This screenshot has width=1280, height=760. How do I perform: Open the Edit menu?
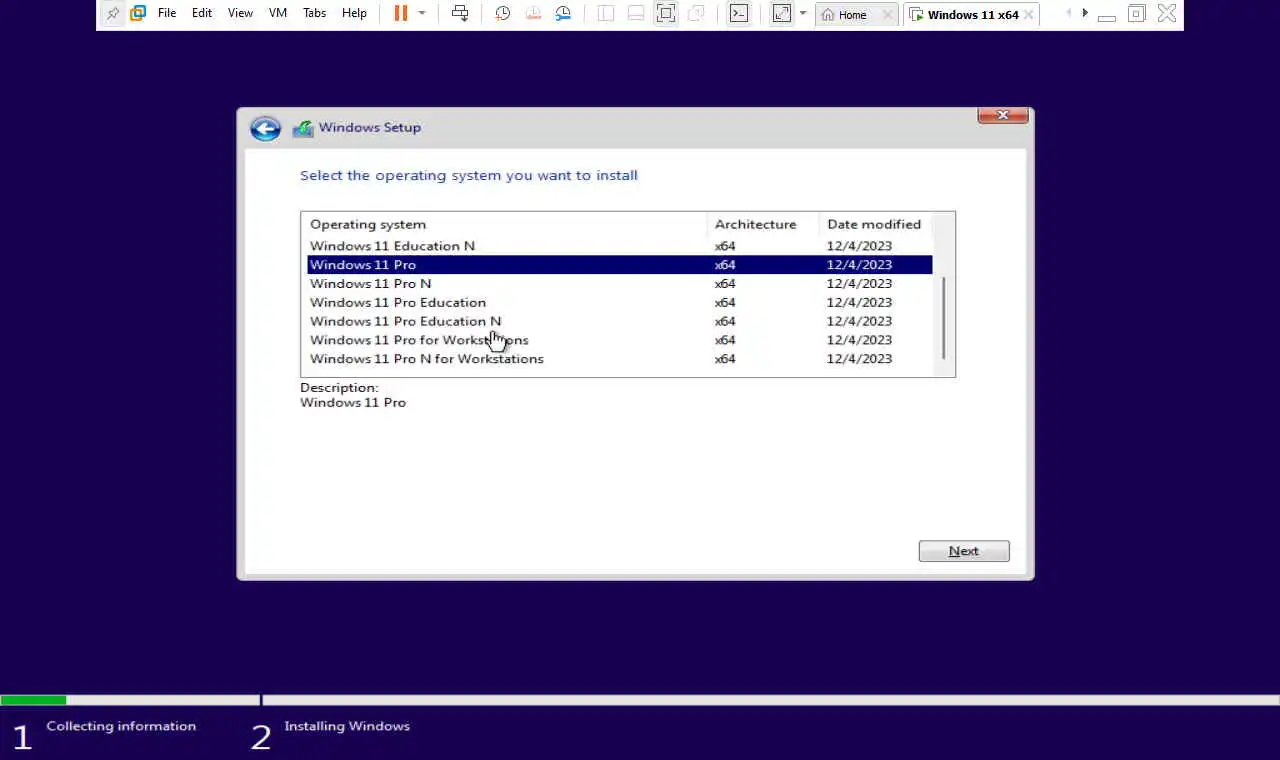coord(202,14)
